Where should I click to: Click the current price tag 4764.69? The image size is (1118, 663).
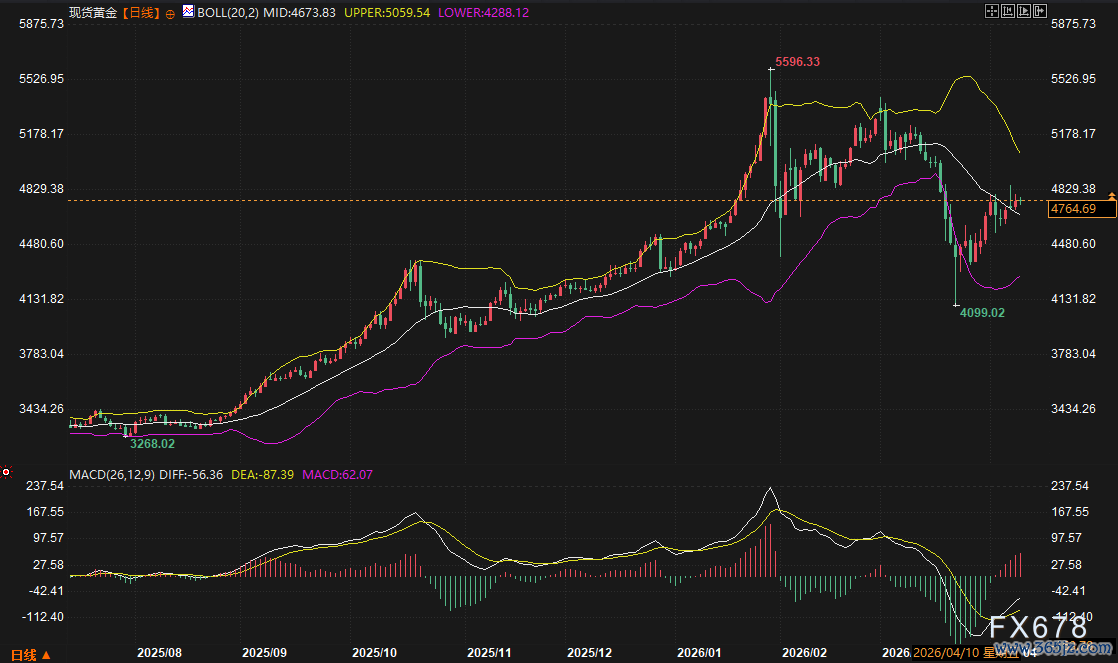pyautogui.click(x=1082, y=208)
